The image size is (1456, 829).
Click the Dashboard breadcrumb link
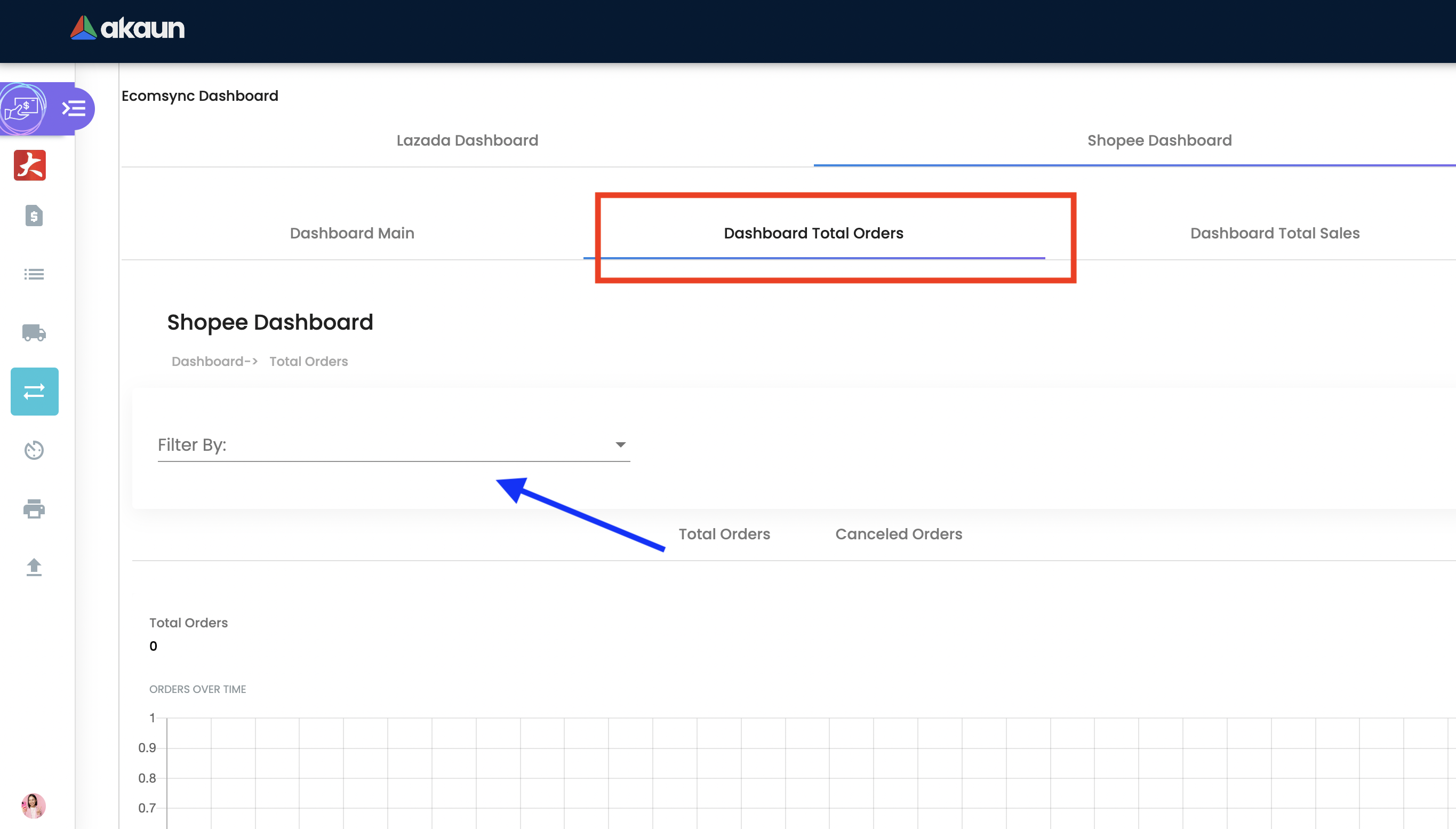(x=208, y=362)
